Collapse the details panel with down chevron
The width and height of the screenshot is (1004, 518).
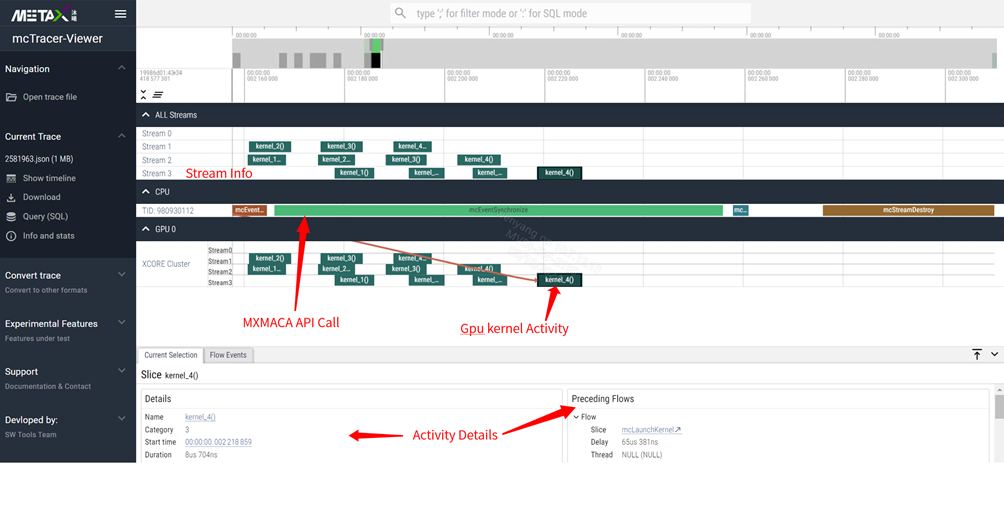(994, 355)
